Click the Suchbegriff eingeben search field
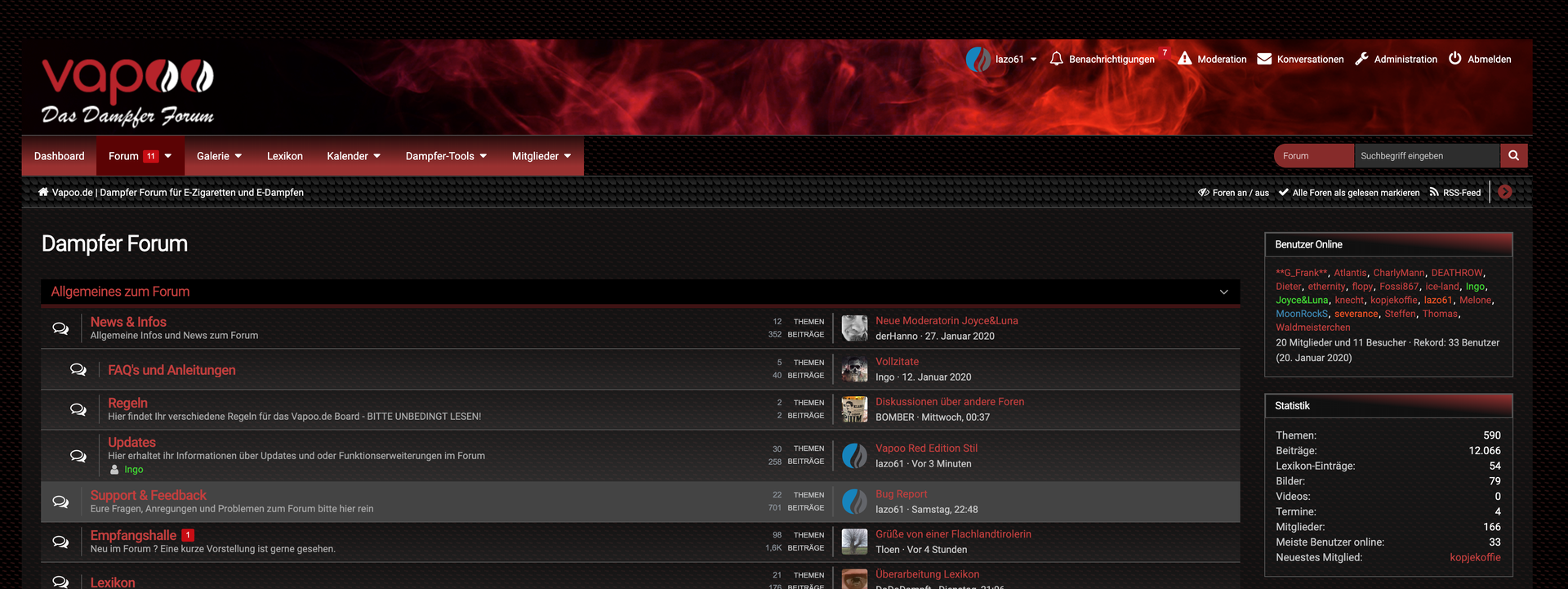Image resolution: width=1568 pixels, height=589 pixels. (1427, 155)
